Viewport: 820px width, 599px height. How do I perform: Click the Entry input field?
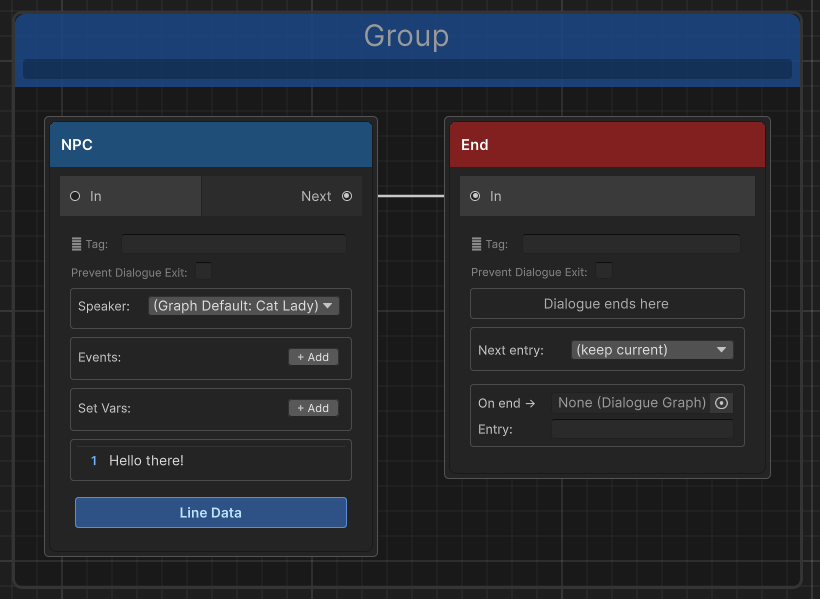point(642,430)
